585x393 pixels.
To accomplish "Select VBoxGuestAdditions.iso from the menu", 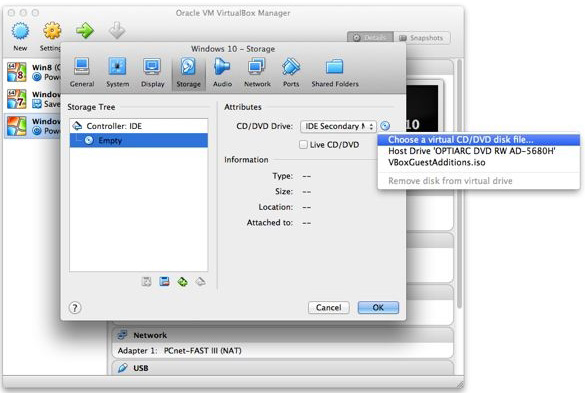I will point(479,162).
